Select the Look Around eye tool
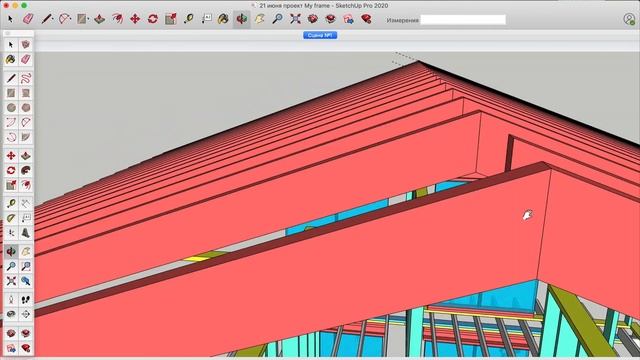Viewport: 640px width, 360px height. (11, 314)
